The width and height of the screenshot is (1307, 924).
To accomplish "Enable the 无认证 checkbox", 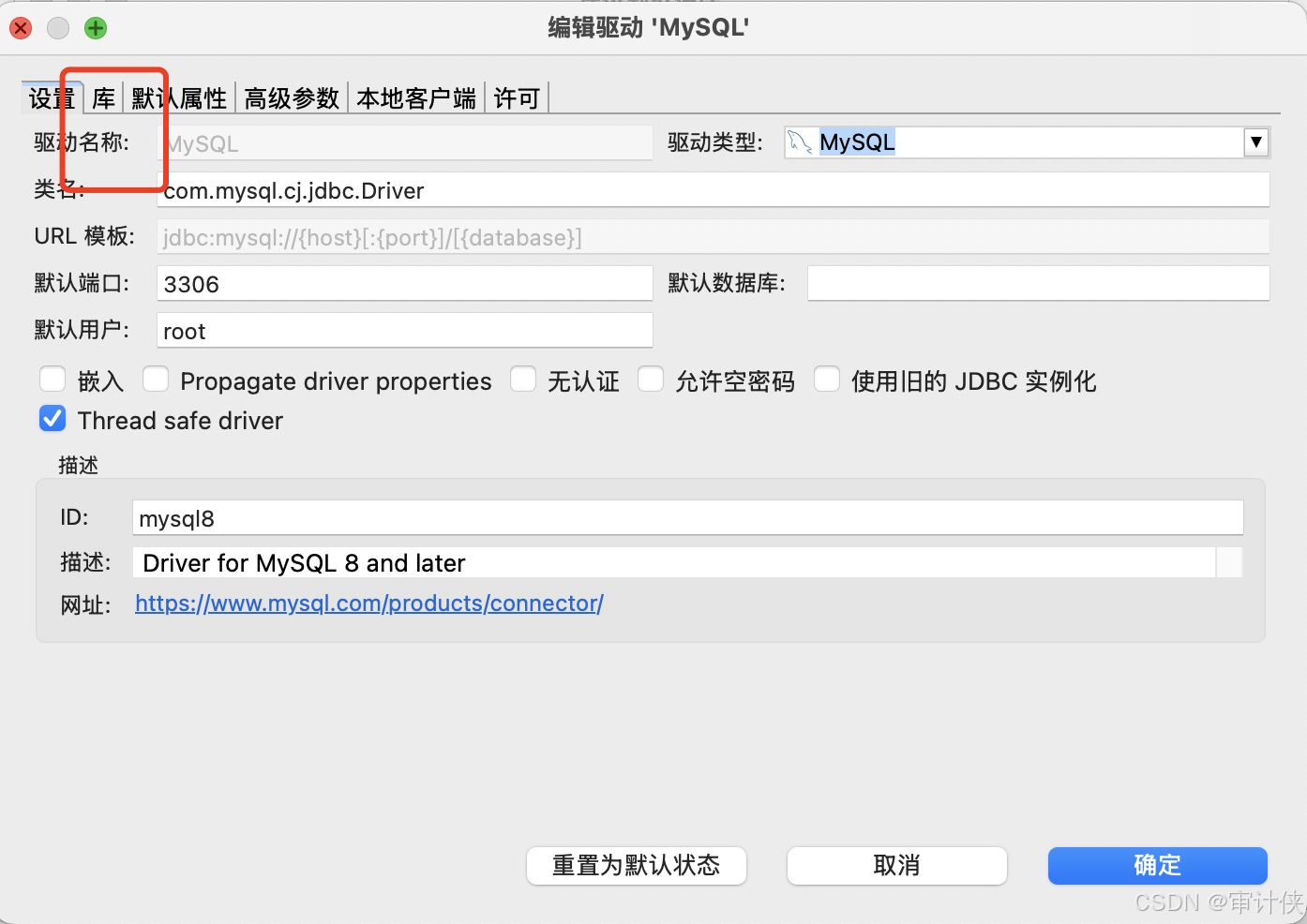I will 523,380.
